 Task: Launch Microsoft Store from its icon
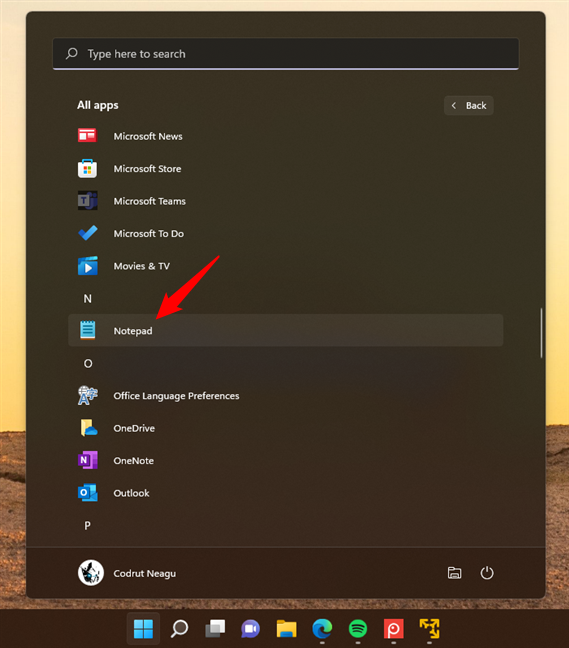(87, 168)
